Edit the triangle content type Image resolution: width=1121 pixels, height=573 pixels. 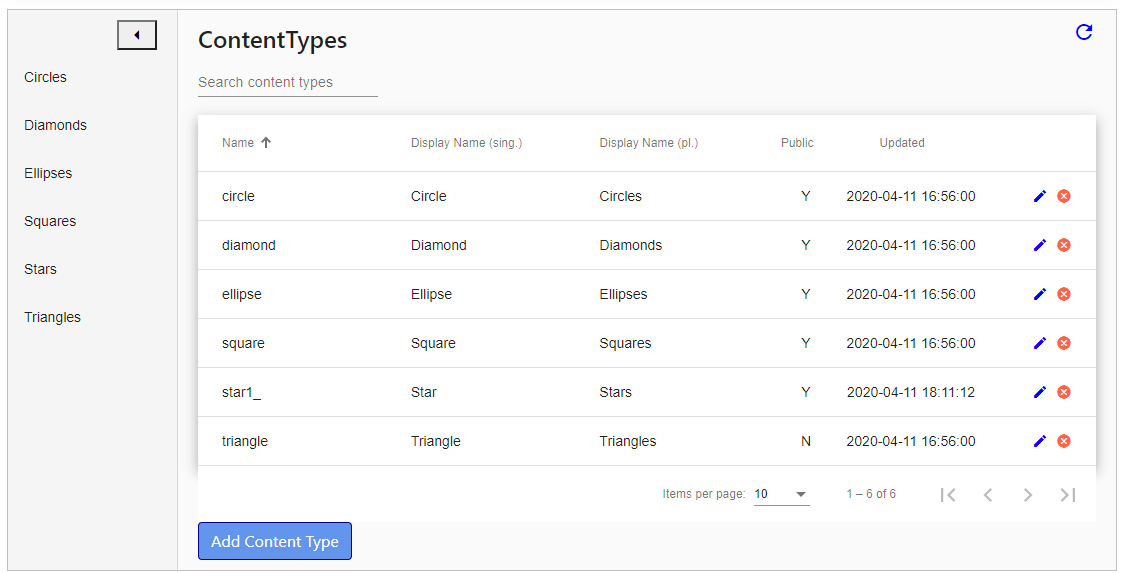[x=1040, y=441]
